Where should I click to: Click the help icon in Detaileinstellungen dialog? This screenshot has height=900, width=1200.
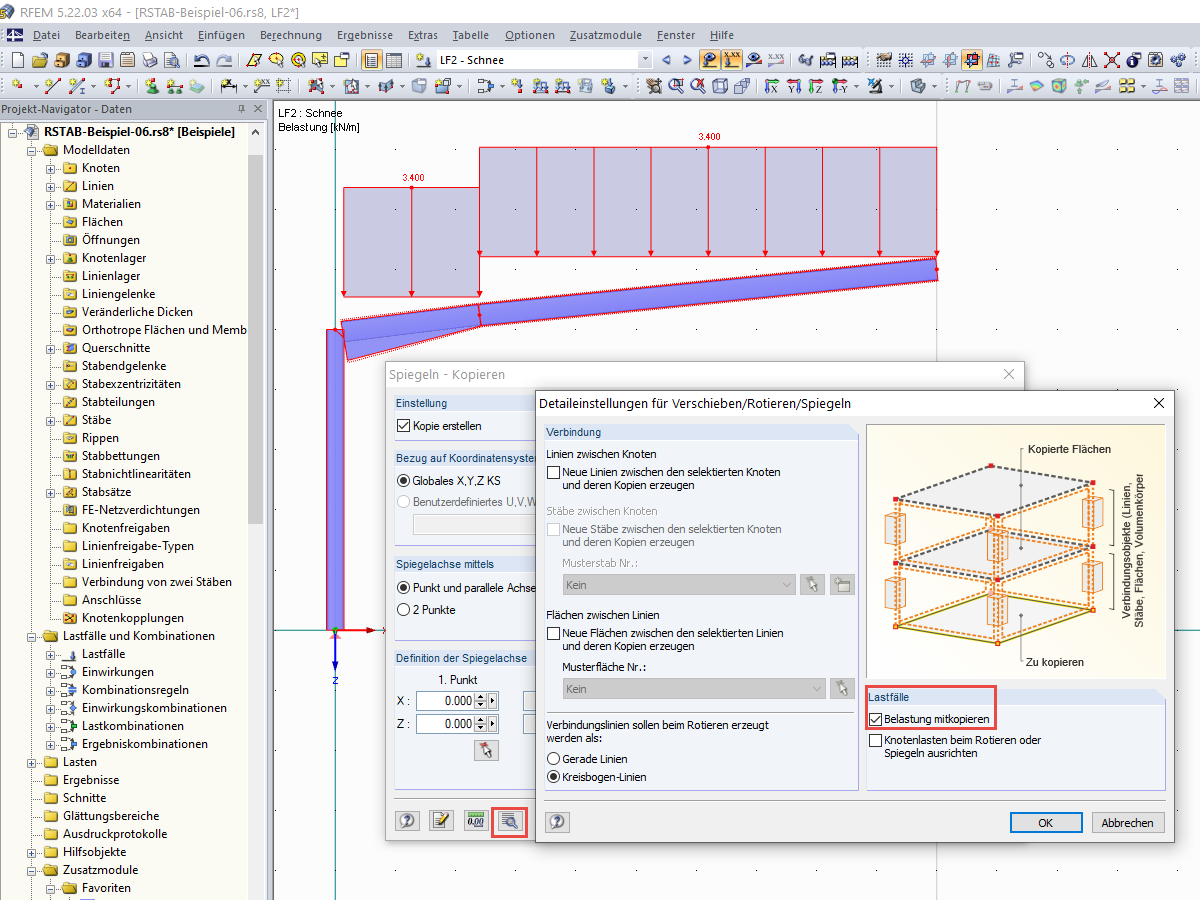pyautogui.click(x=557, y=822)
